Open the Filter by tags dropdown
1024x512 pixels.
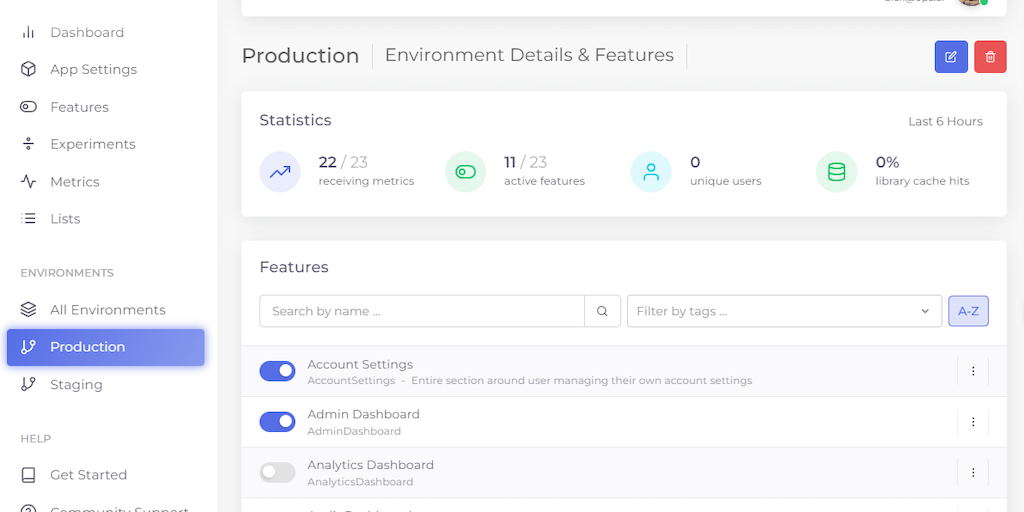click(784, 311)
